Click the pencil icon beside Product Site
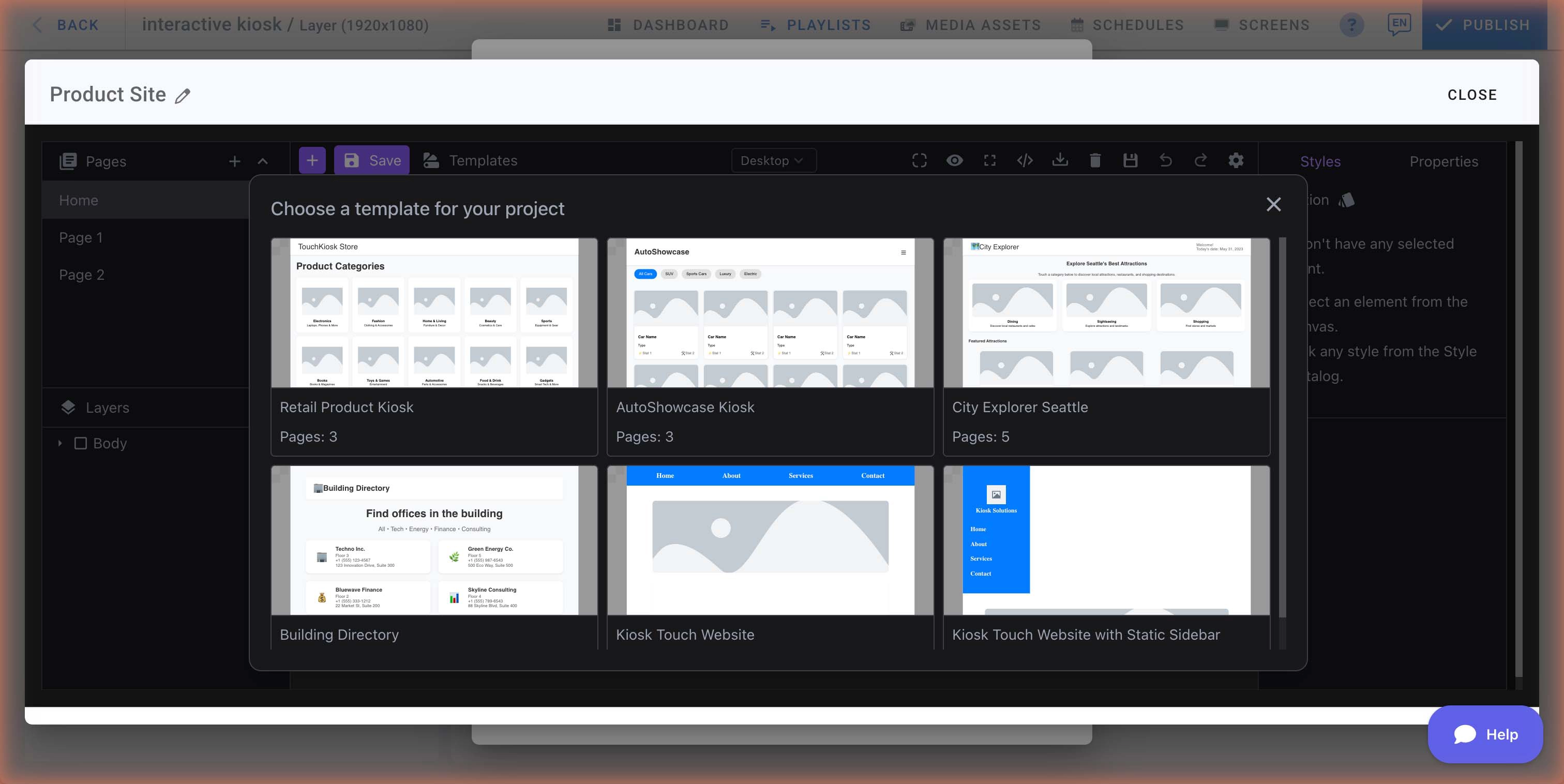Screen dimensions: 1564x784 pos(183,96)
